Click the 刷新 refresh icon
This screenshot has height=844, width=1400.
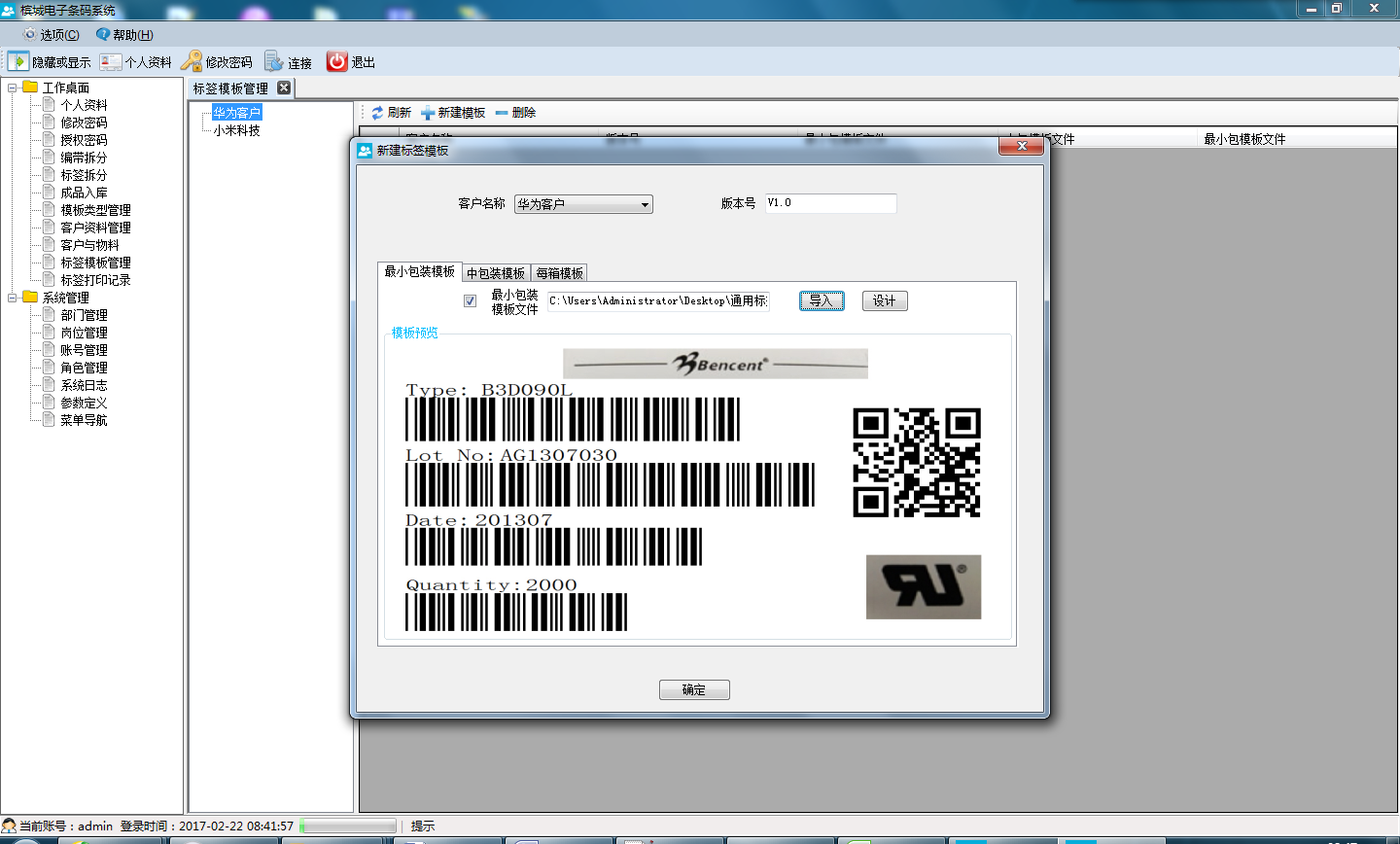pyautogui.click(x=377, y=113)
